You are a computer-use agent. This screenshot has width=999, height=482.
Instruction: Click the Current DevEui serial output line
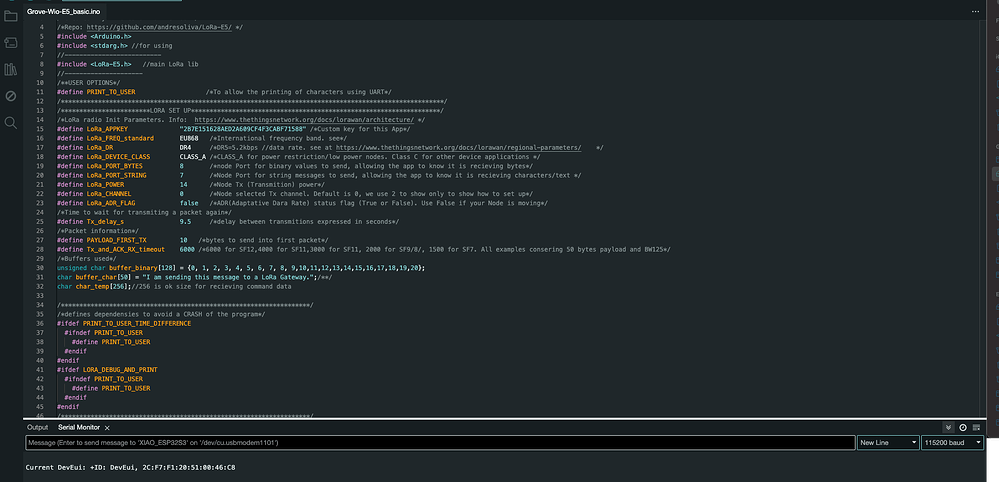(130, 467)
